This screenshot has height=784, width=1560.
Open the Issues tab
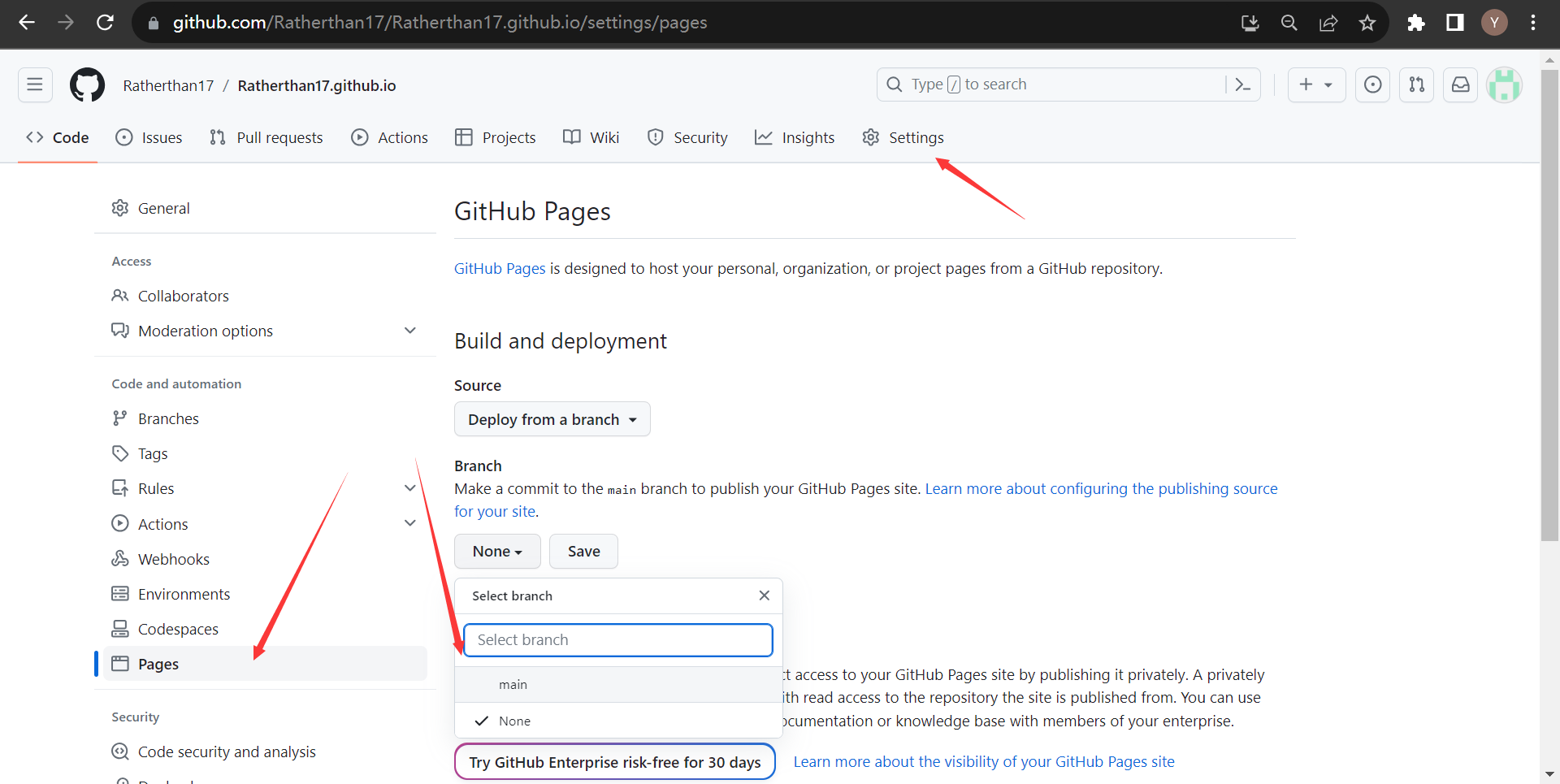pyautogui.click(x=149, y=137)
